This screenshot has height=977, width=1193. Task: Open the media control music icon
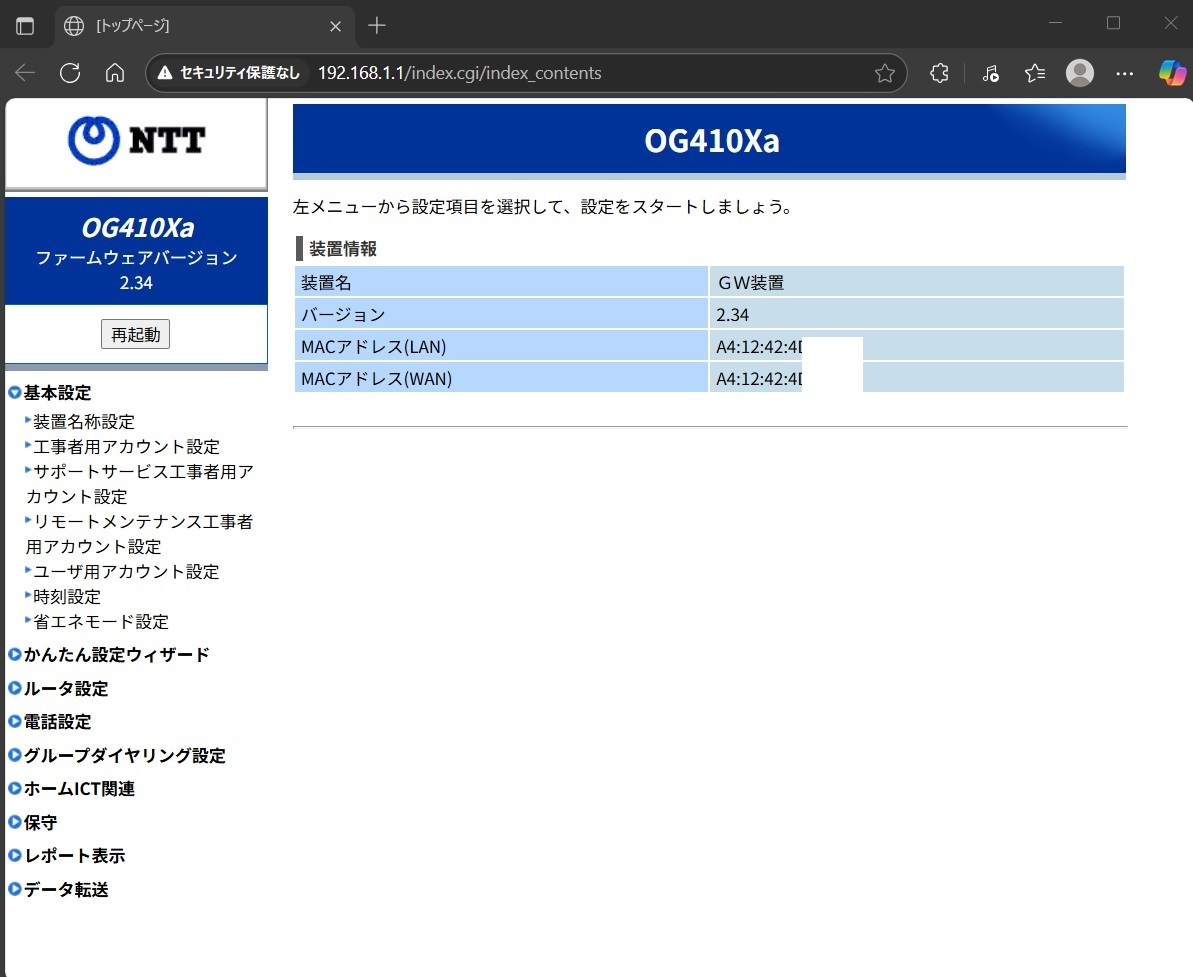[x=990, y=73]
